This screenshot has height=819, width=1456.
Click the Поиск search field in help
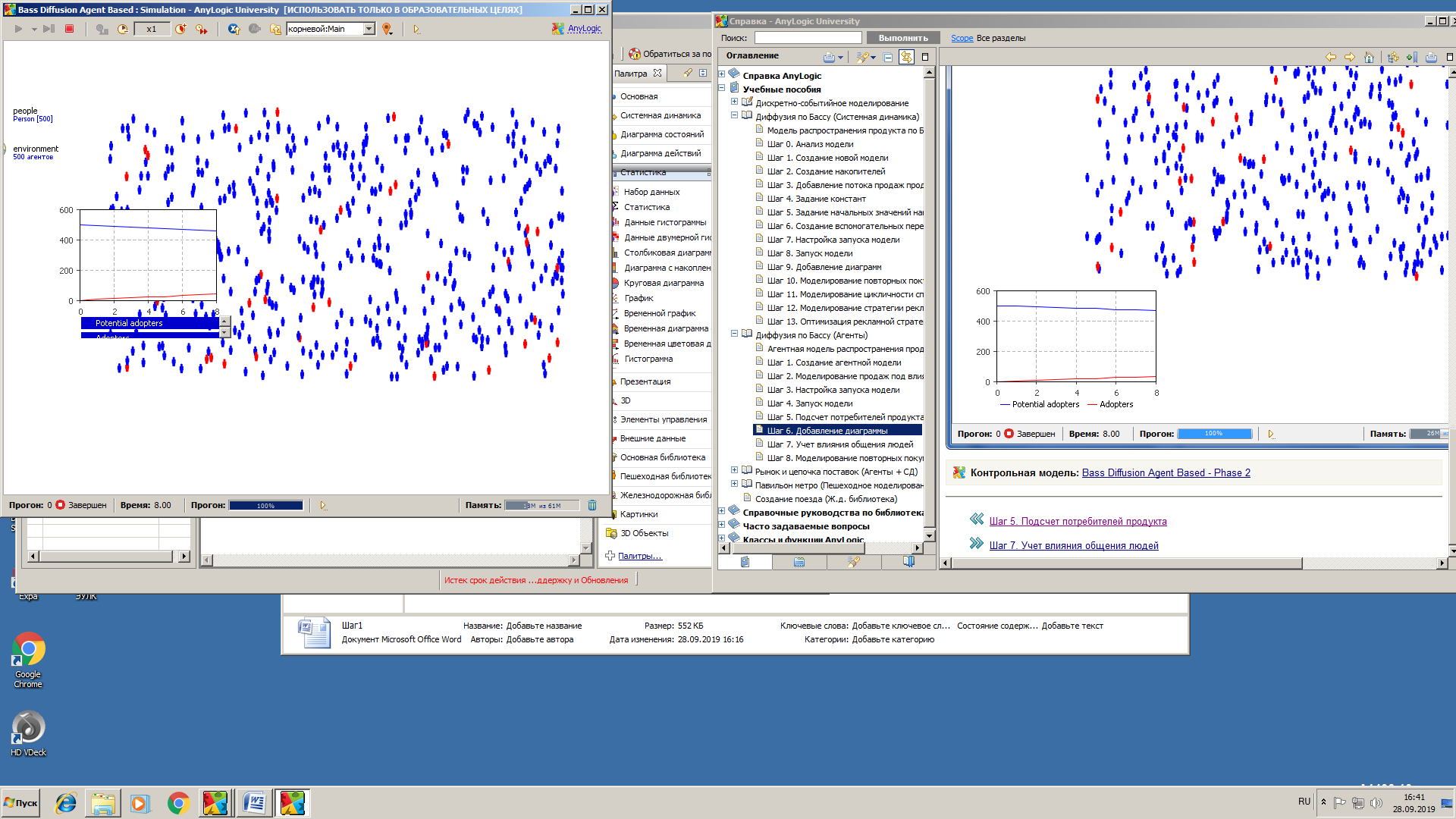tap(808, 38)
